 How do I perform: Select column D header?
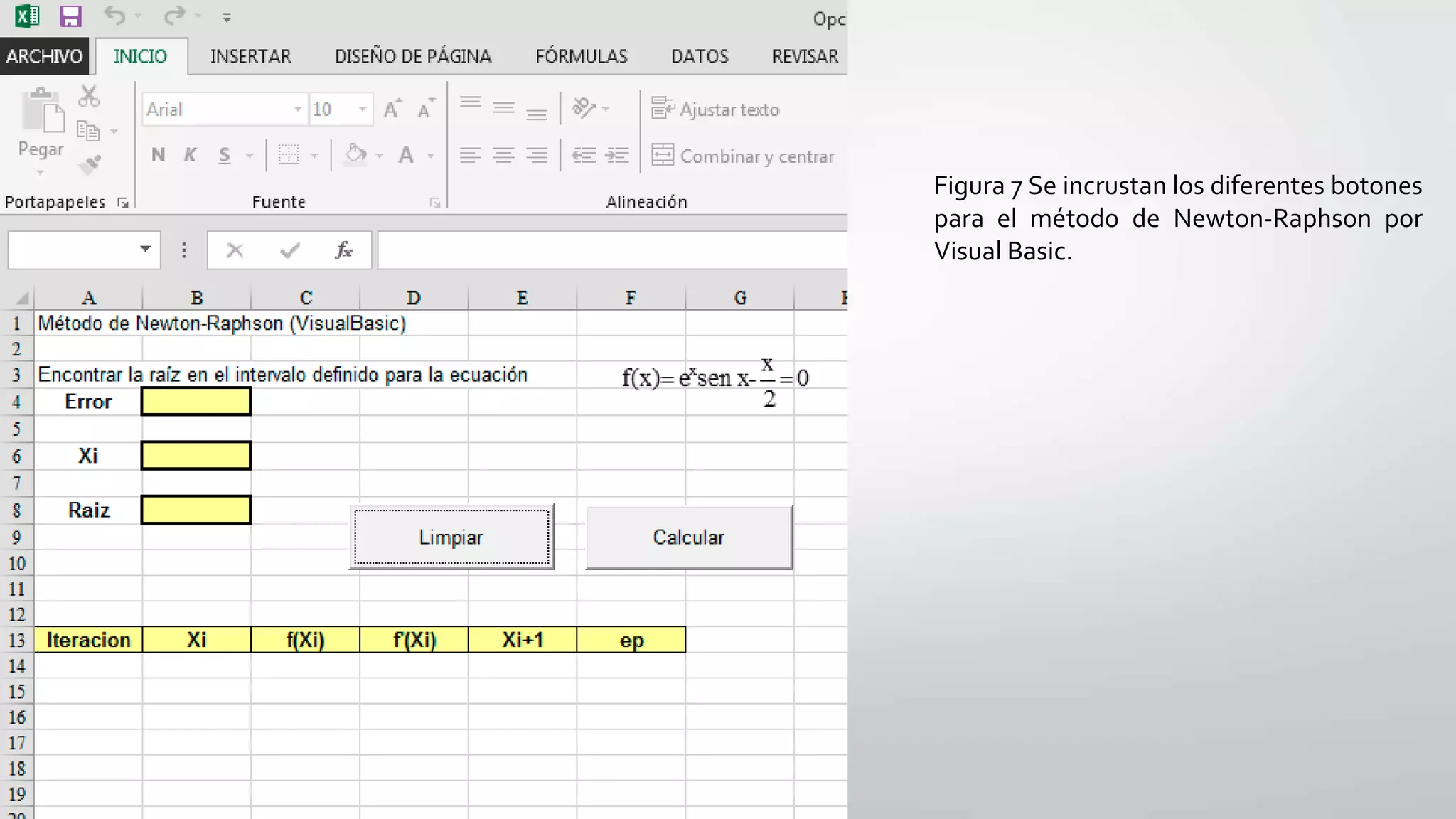pyautogui.click(x=414, y=297)
